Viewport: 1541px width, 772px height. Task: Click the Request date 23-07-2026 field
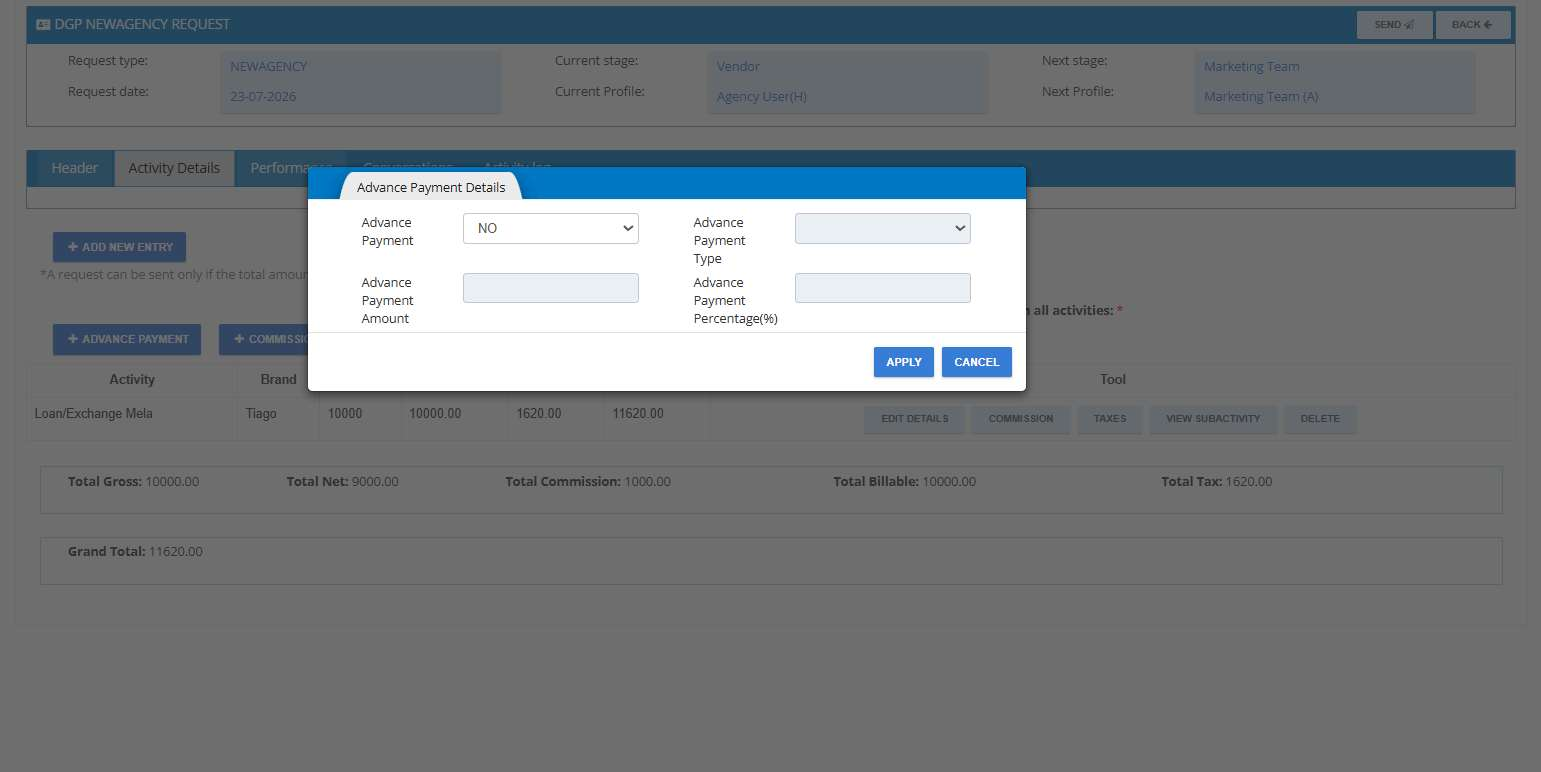(361, 97)
